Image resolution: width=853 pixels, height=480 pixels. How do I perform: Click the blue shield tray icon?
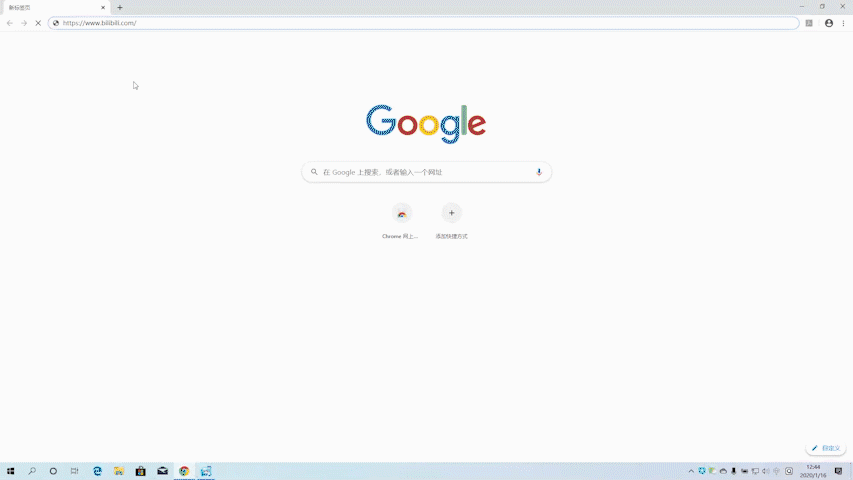pyautogui.click(x=702, y=471)
